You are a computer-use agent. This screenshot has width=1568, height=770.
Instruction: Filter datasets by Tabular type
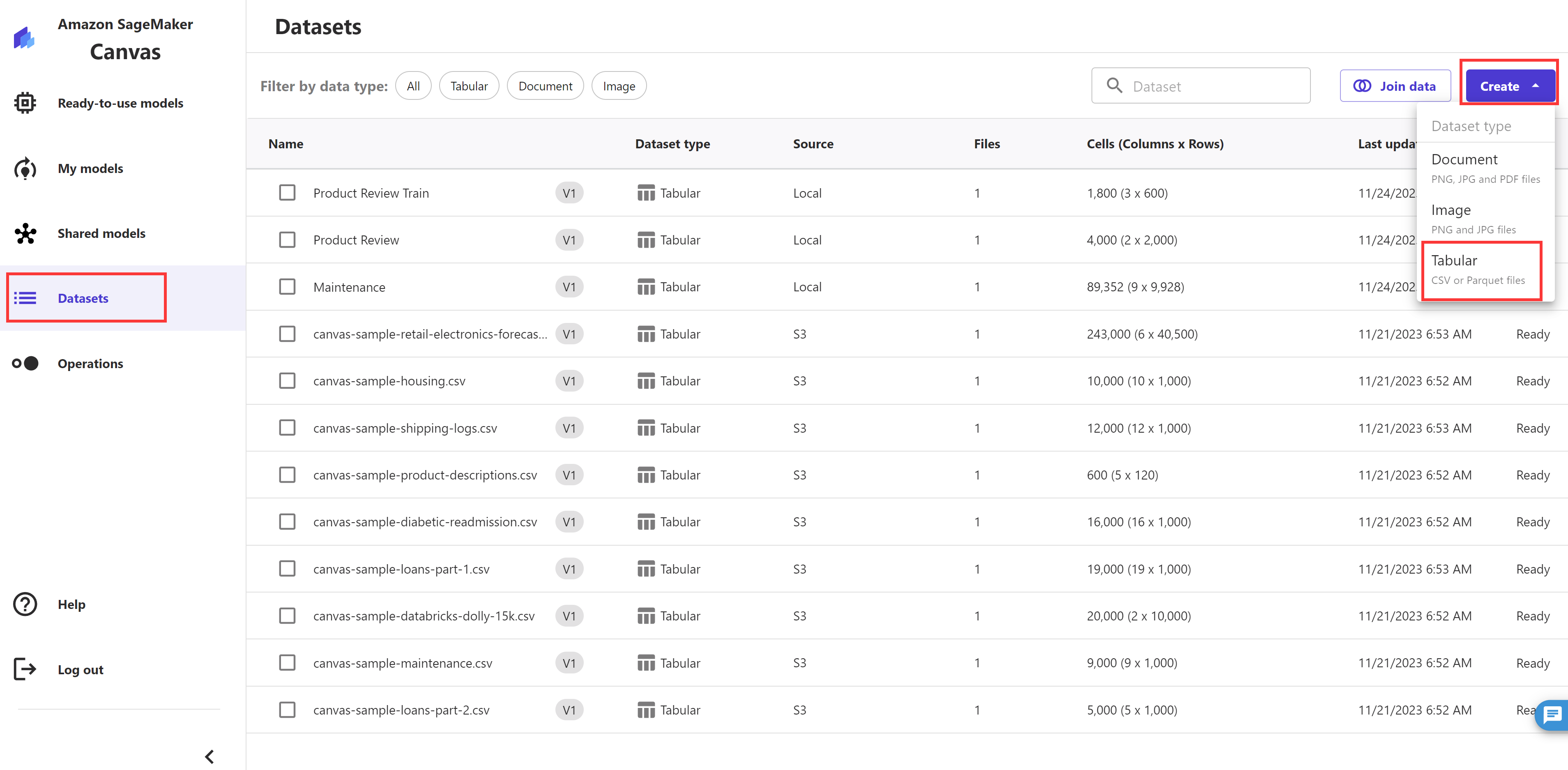pyautogui.click(x=469, y=86)
